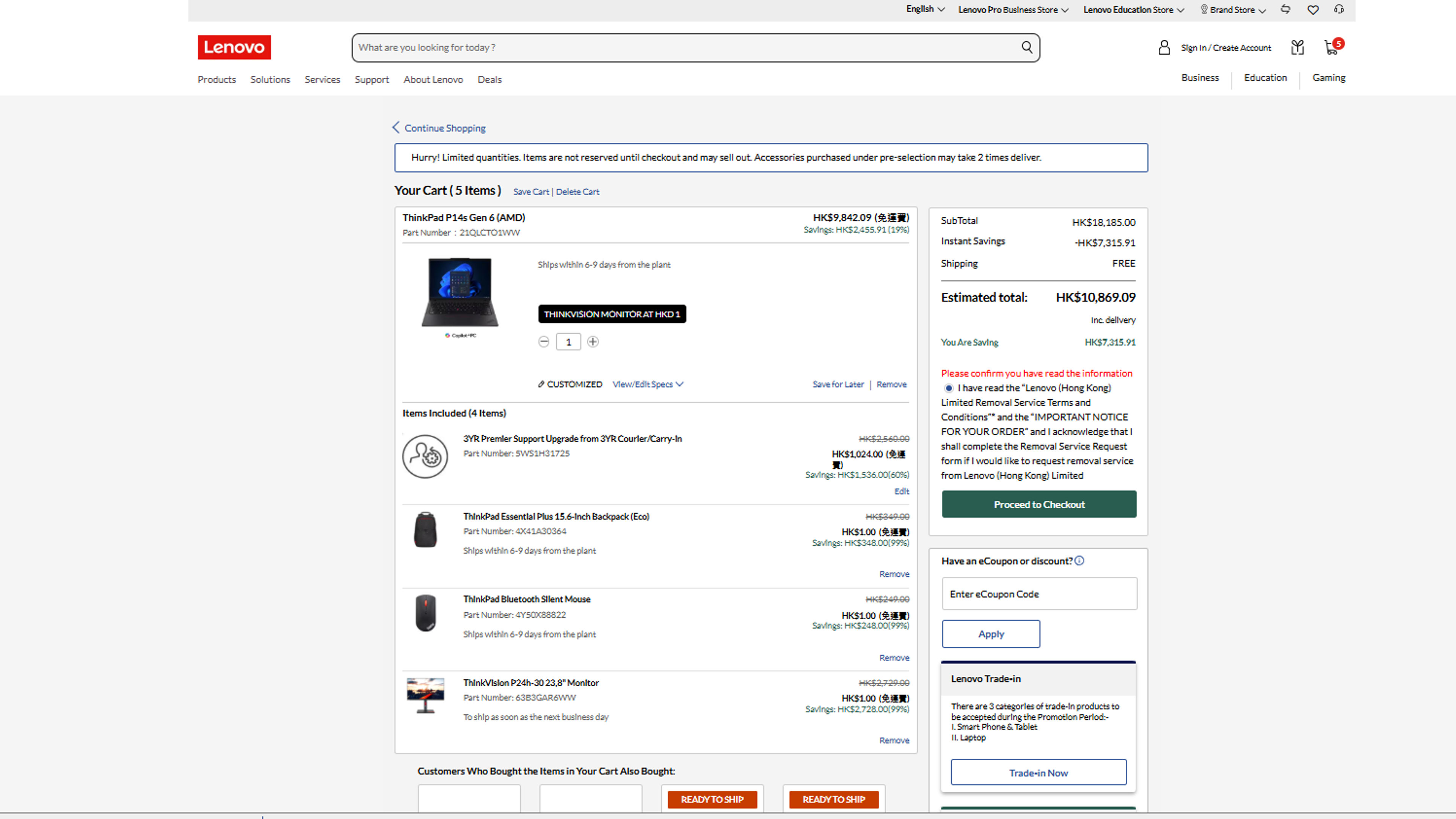The height and width of the screenshot is (819, 1456).
Task: Edit the Premier Support Upgrade
Action: pyautogui.click(x=902, y=492)
